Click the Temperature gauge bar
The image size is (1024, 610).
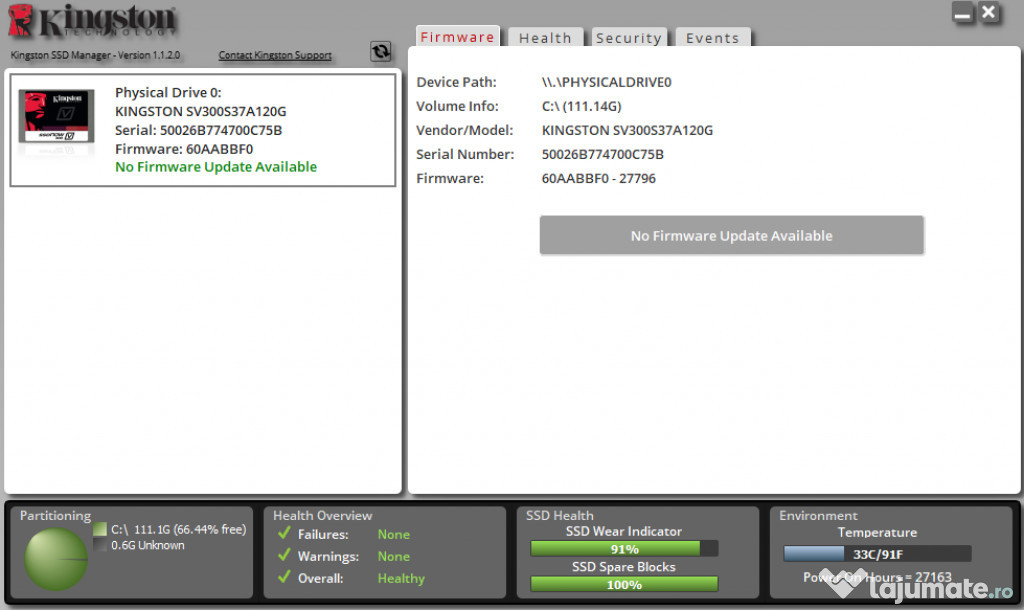(x=876, y=554)
